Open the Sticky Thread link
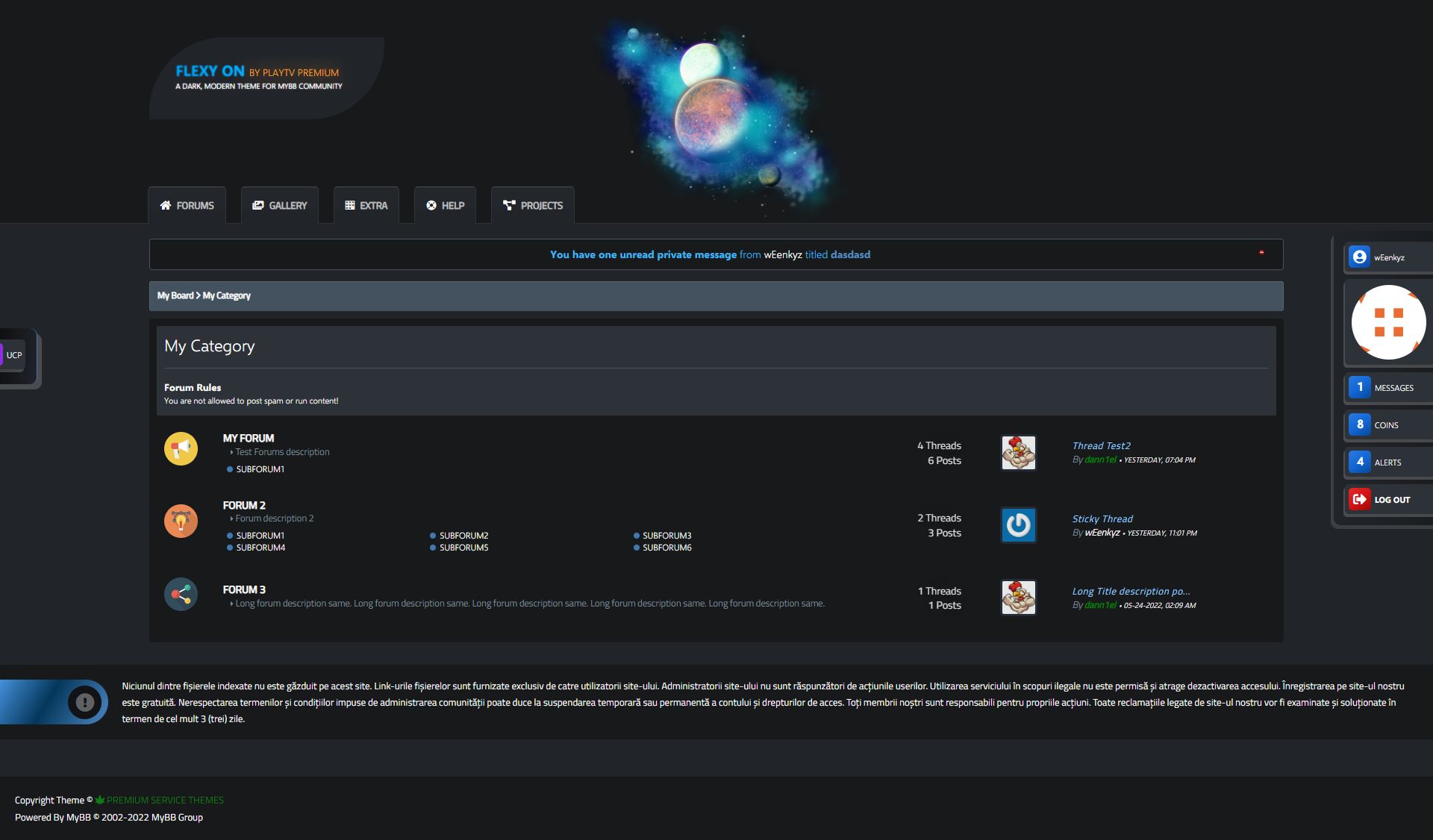The height and width of the screenshot is (840, 1433). [1102, 518]
